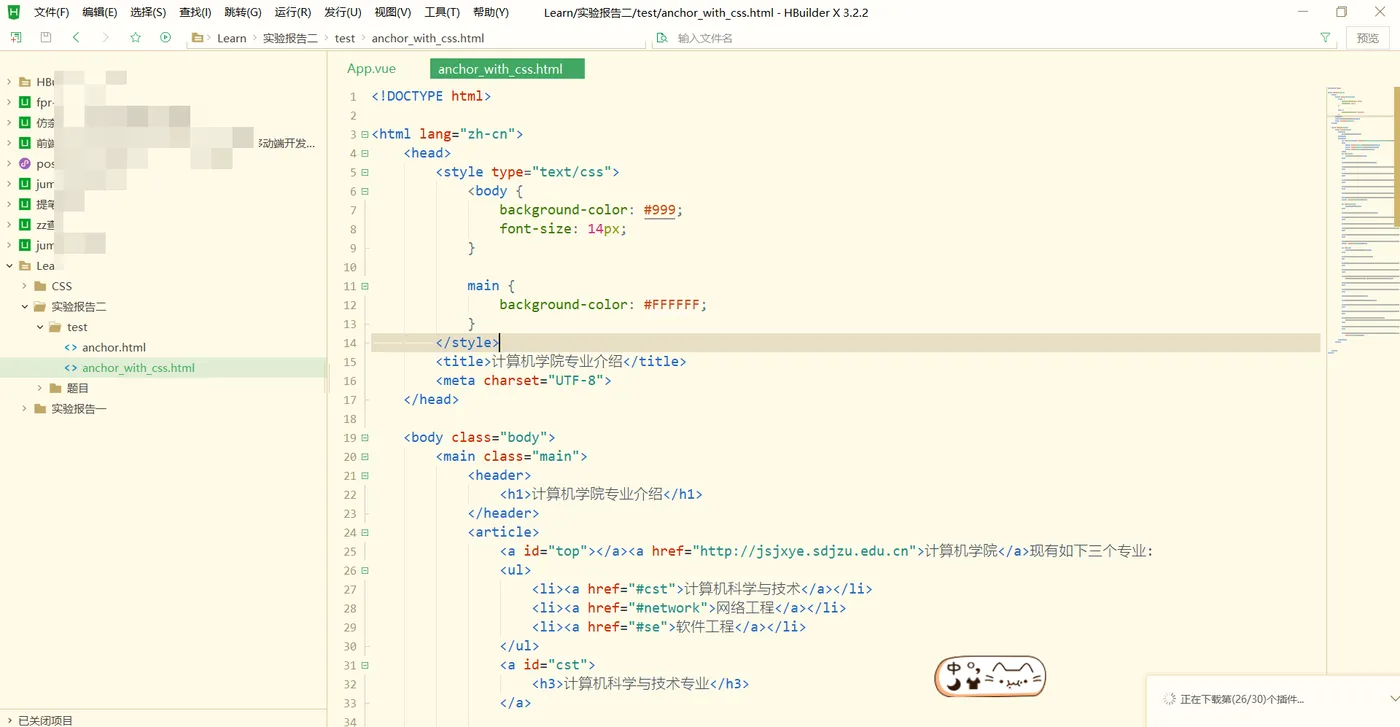Fold the main CSS rule at line 11
The height and width of the screenshot is (727, 1400).
tap(365, 286)
